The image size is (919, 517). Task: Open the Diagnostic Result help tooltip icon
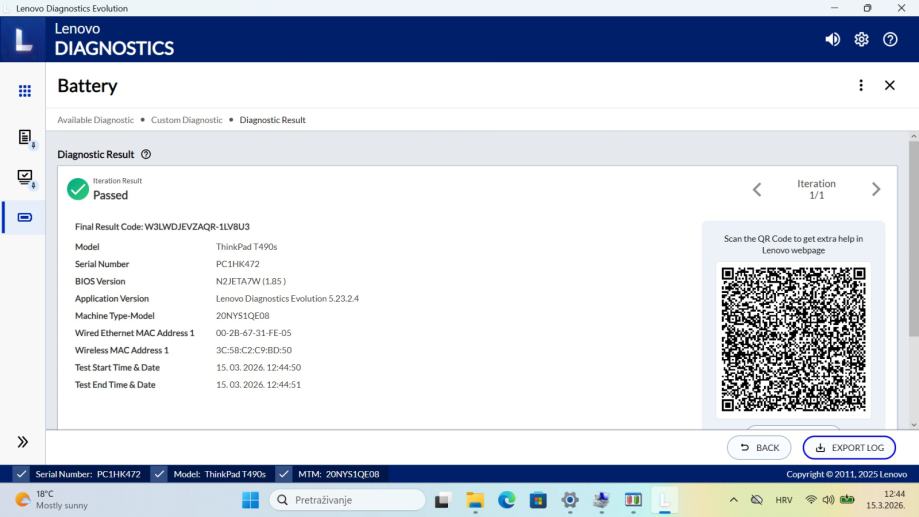146,154
